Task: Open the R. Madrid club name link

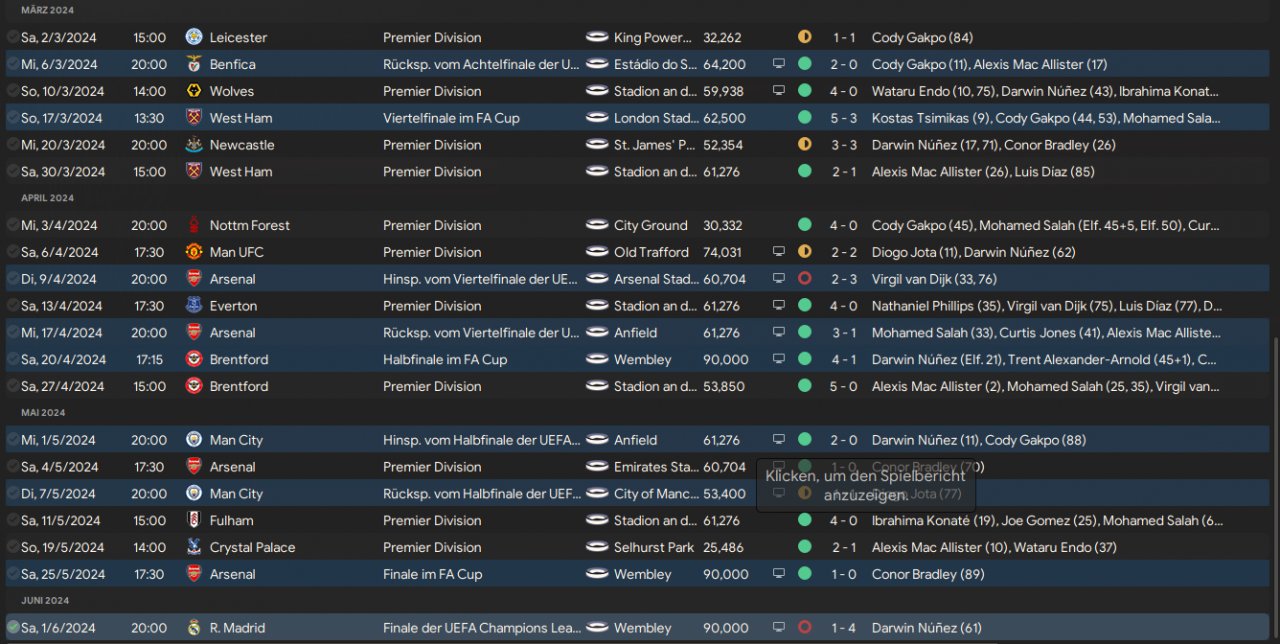Action: tap(237, 628)
